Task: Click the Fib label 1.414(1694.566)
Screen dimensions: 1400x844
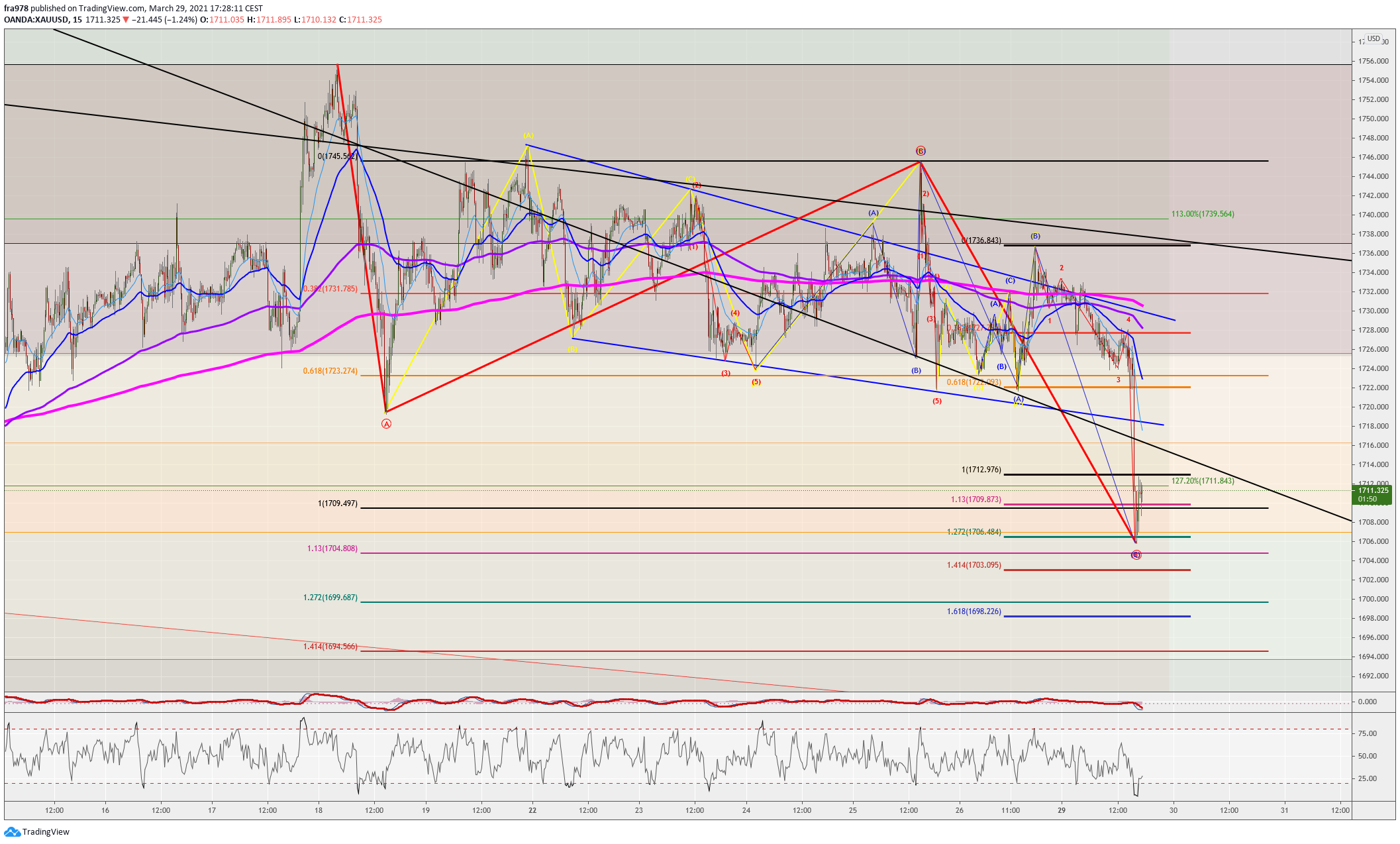Action: click(x=330, y=647)
